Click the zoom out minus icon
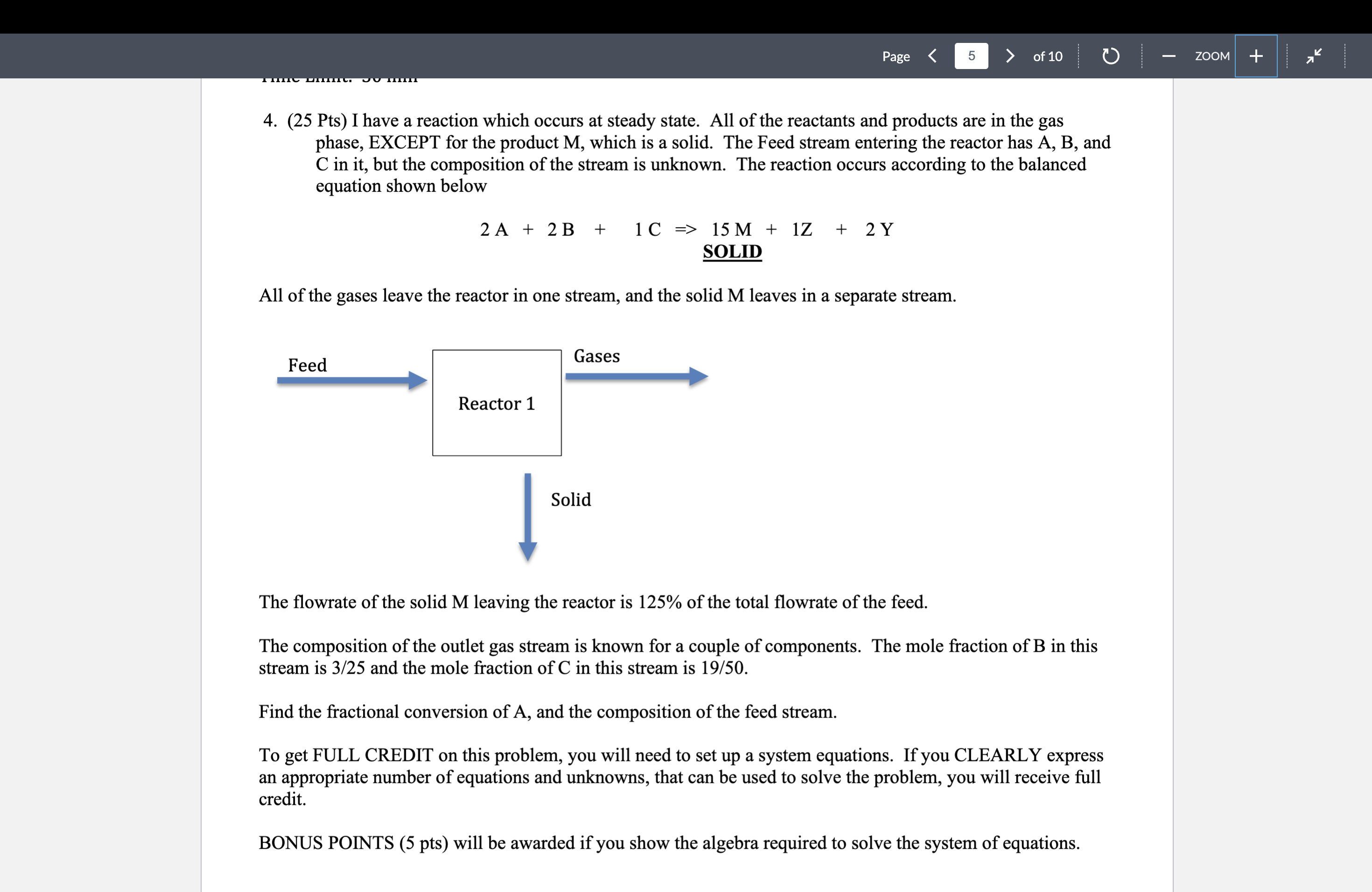This screenshot has width=1372, height=892. point(1162,55)
